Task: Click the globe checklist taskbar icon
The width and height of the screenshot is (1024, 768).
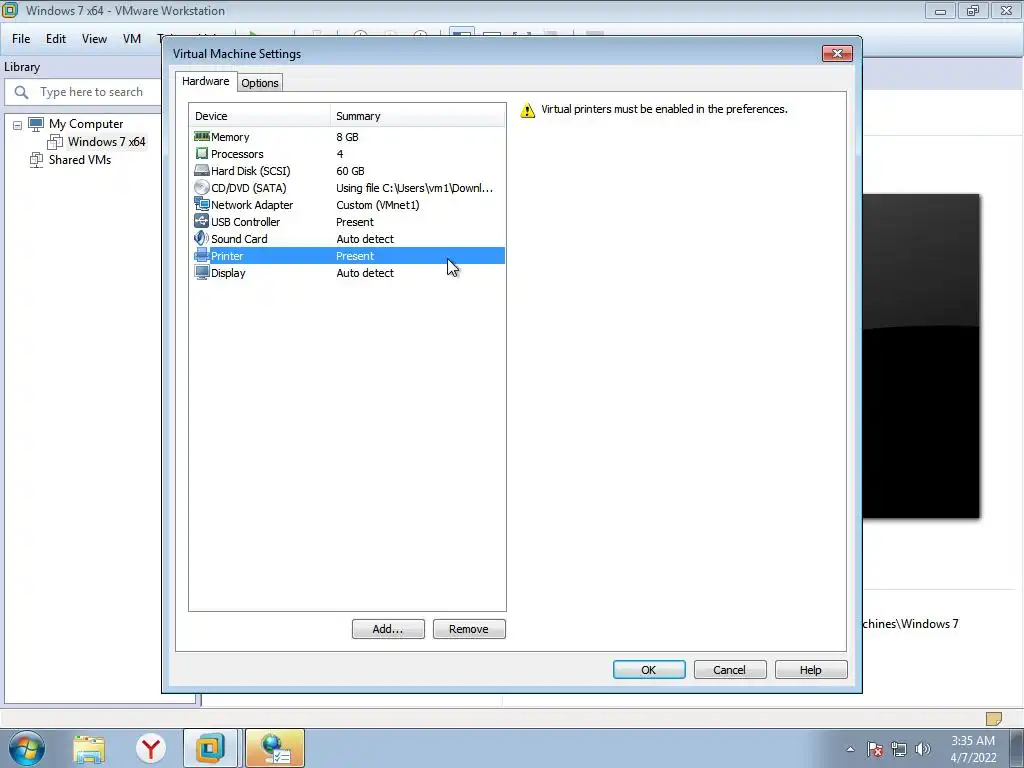Action: click(275, 748)
